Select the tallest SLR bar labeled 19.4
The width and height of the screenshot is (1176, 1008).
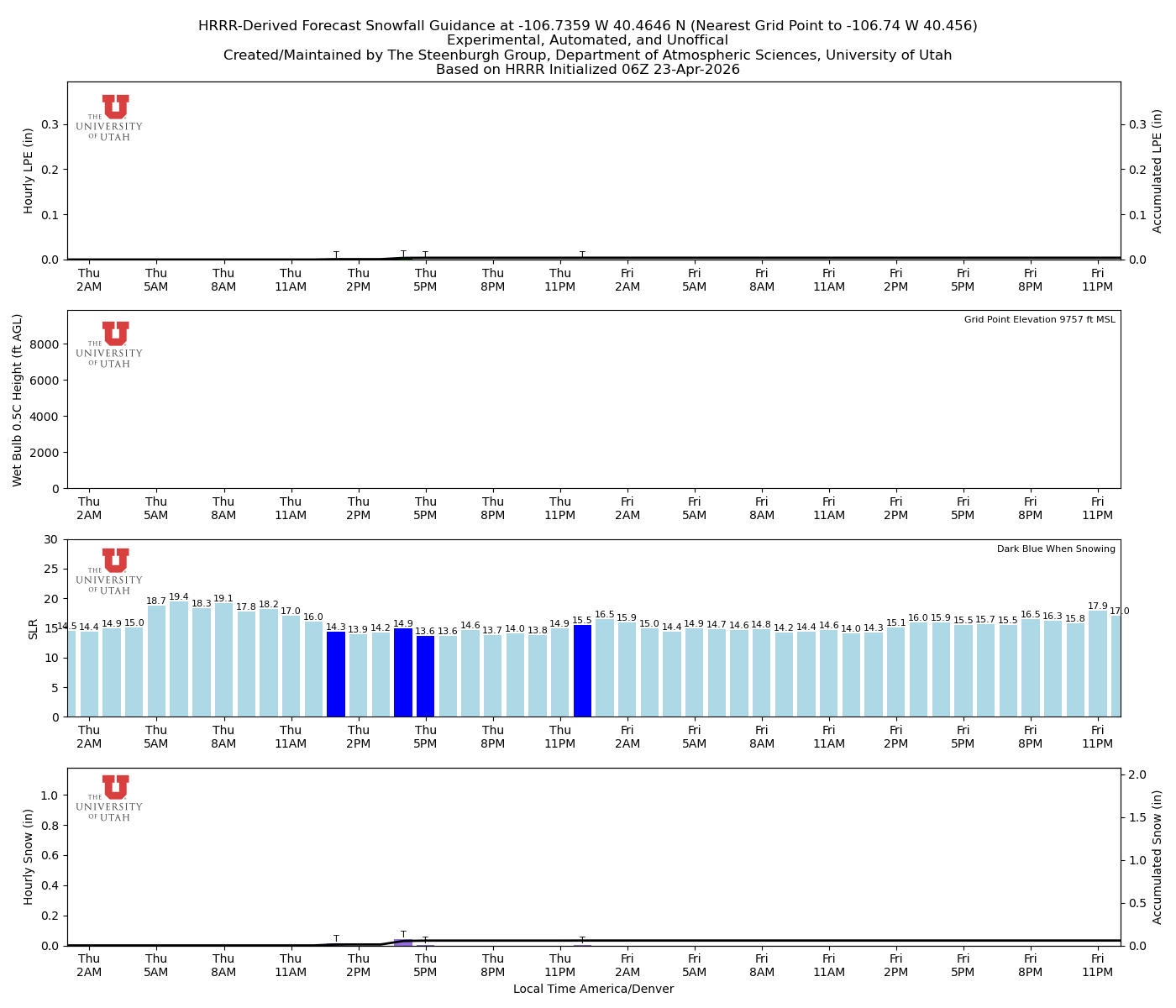tap(179, 659)
